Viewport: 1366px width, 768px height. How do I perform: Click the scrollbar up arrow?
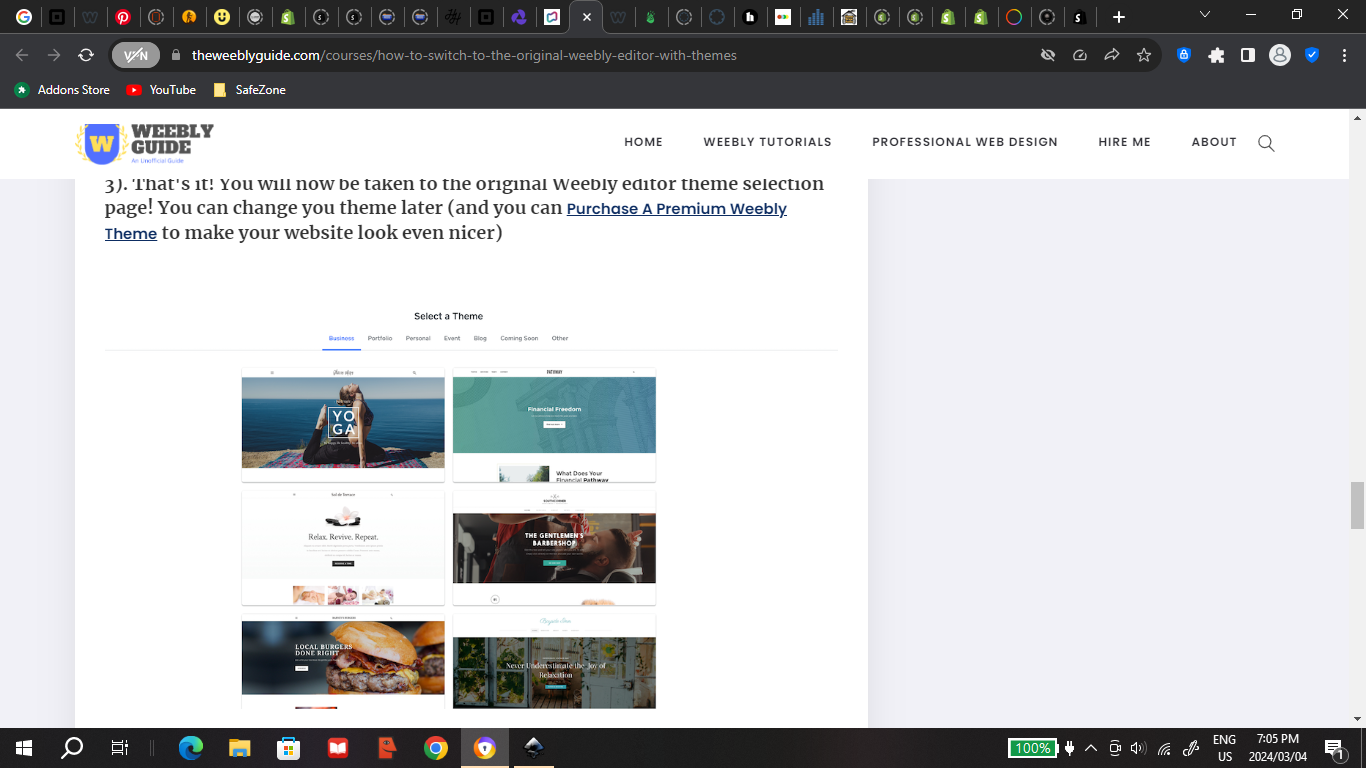click(x=1357, y=118)
